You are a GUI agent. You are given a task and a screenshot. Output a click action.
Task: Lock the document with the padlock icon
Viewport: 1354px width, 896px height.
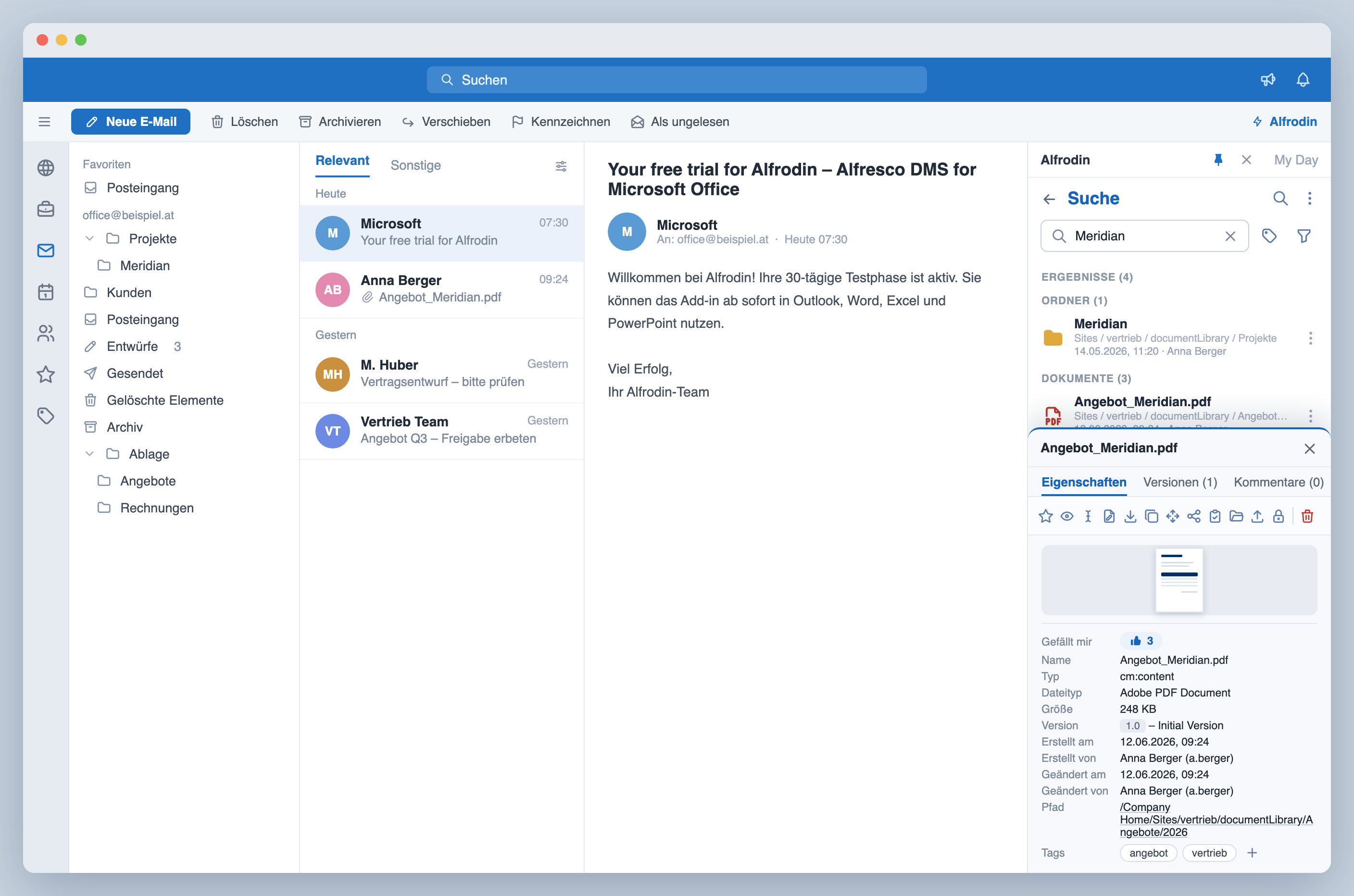[1278, 517]
